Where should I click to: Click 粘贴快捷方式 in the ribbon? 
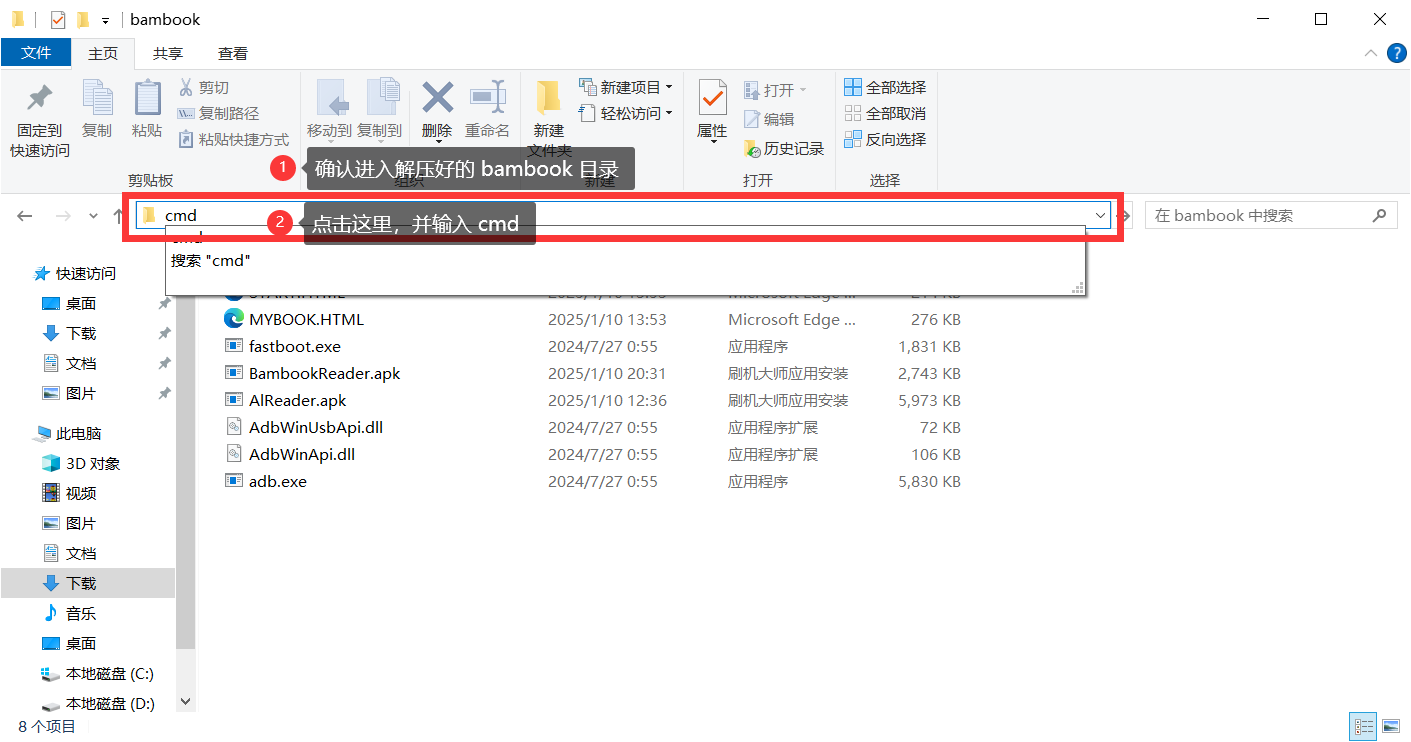point(233,140)
